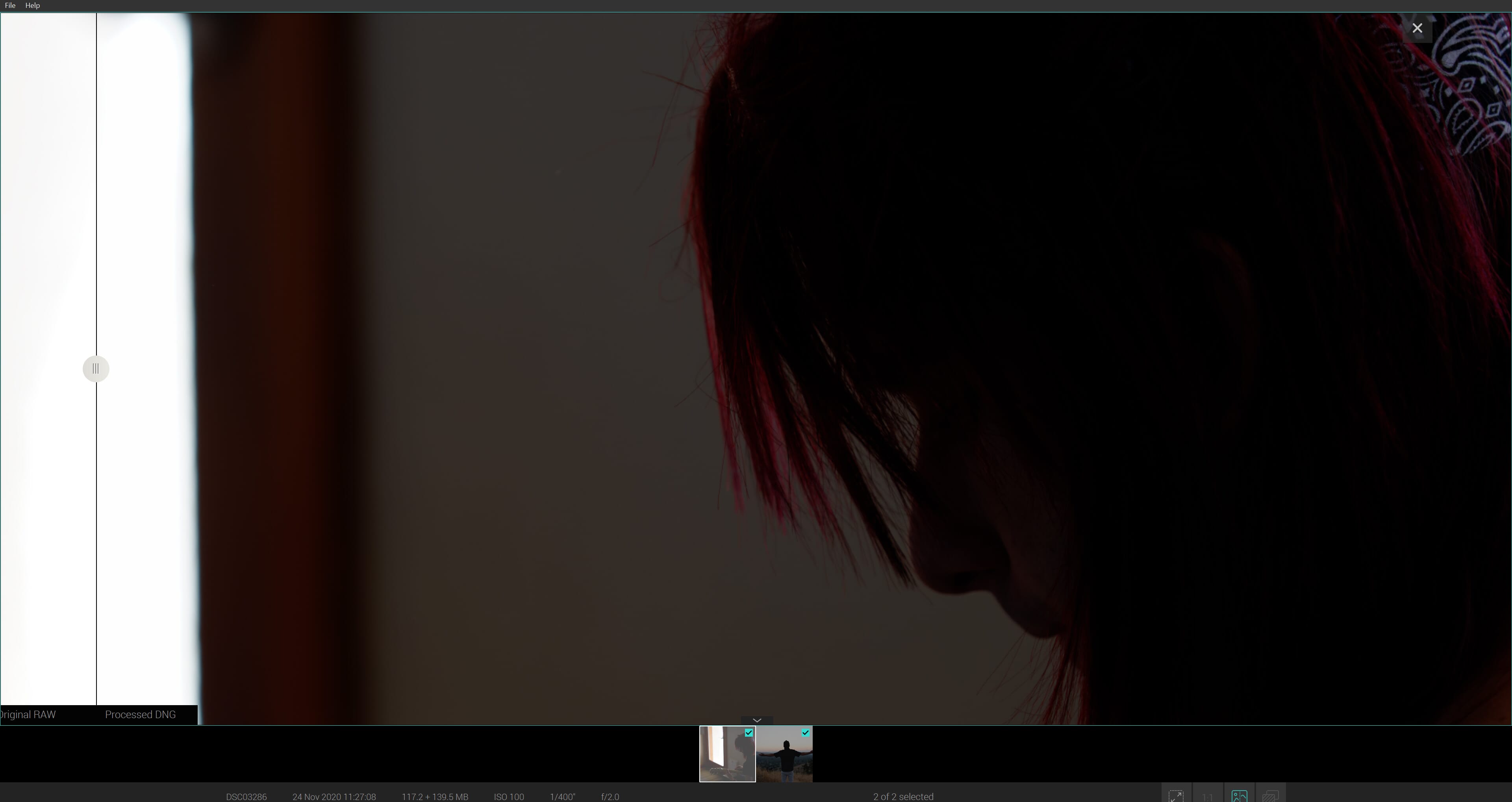Screen dimensions: 1512x802
Task: Click the 117.2 + 139.5 MB size text
Action: pyautogui.click(x=435, y=797)
